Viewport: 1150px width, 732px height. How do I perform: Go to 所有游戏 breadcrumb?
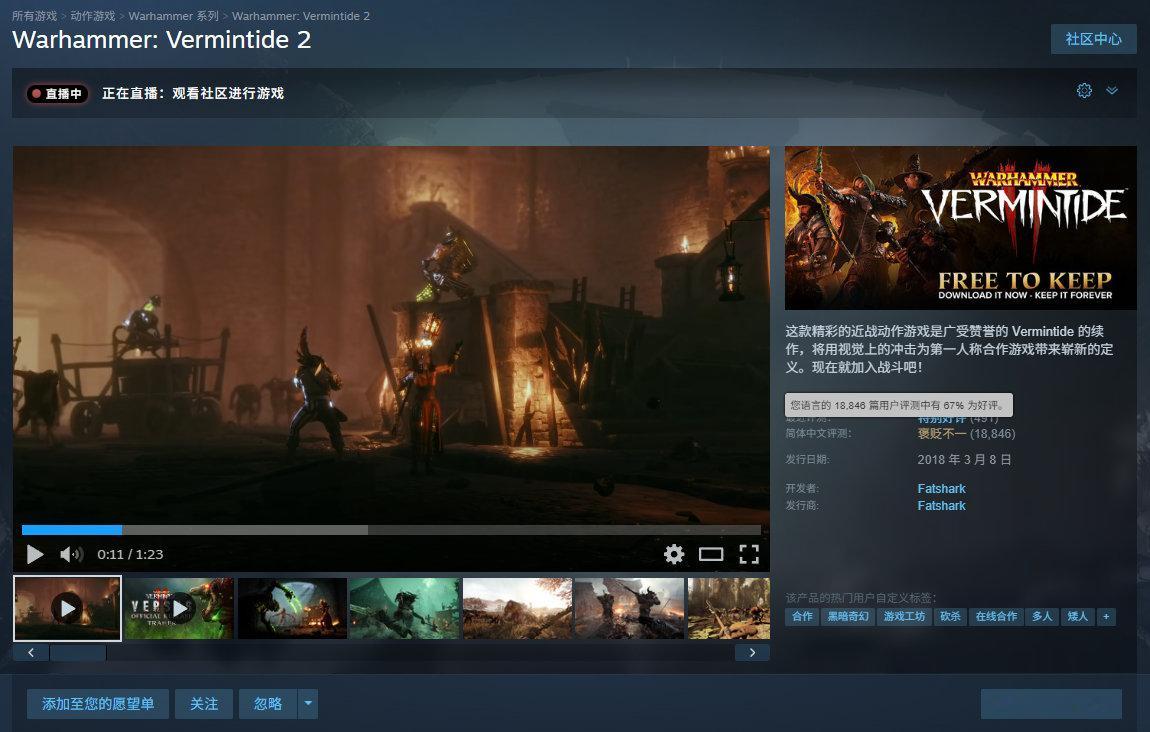[x=34, y=15]
